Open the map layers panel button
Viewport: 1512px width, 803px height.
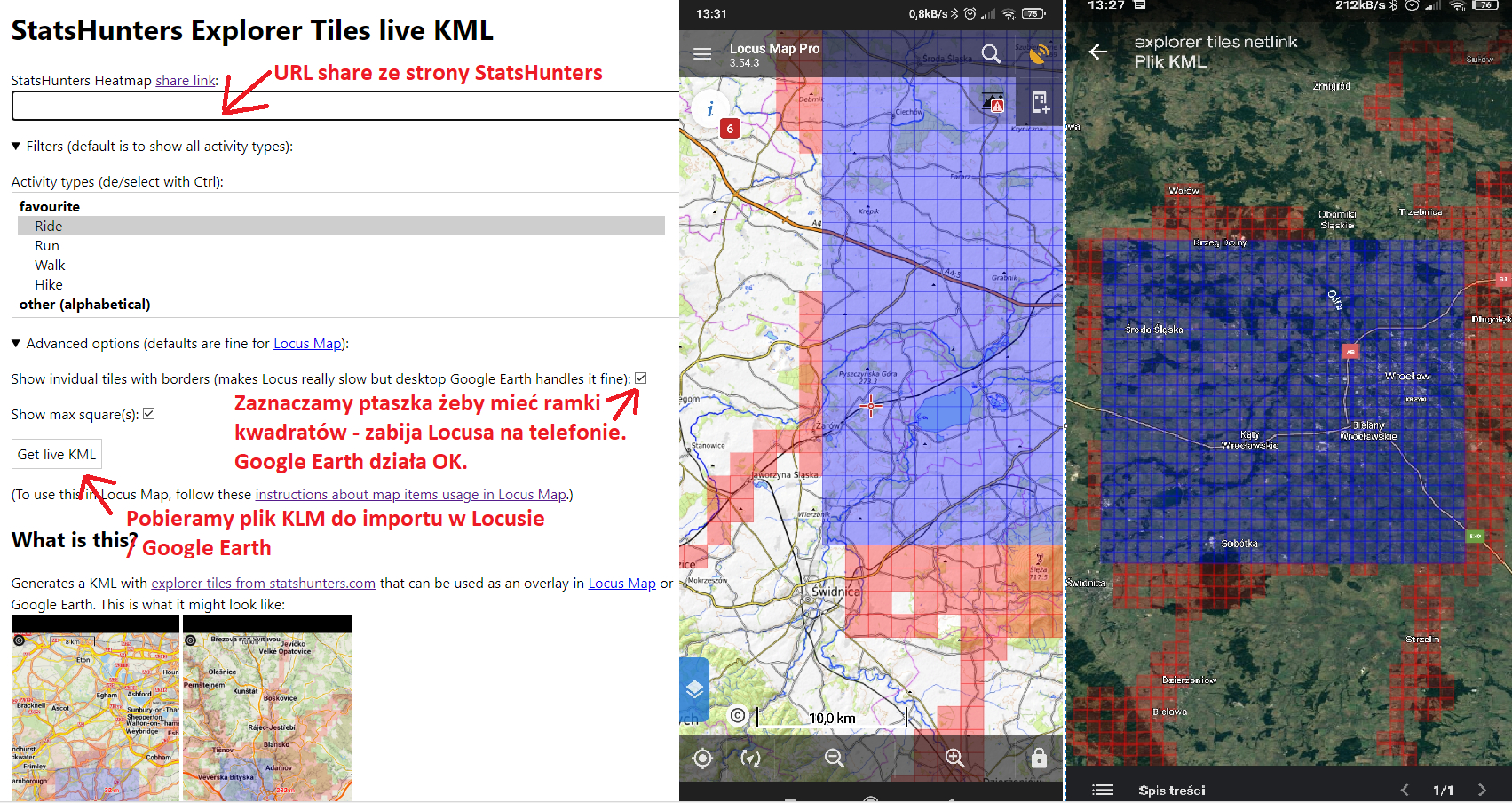[x=694, y=689]
